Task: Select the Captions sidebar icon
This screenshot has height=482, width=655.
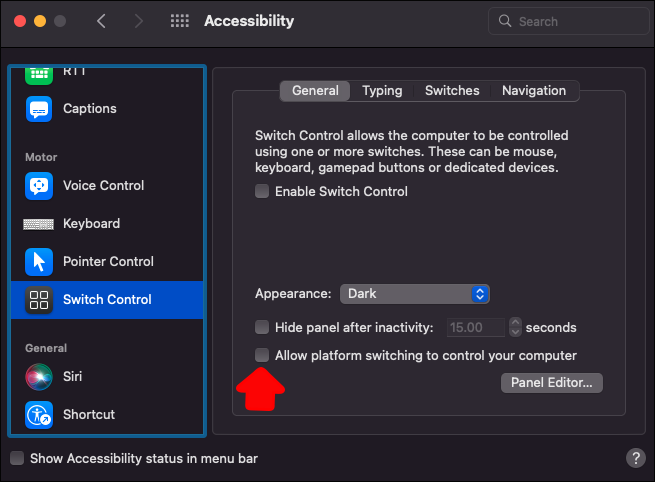Action: (39, 109)
